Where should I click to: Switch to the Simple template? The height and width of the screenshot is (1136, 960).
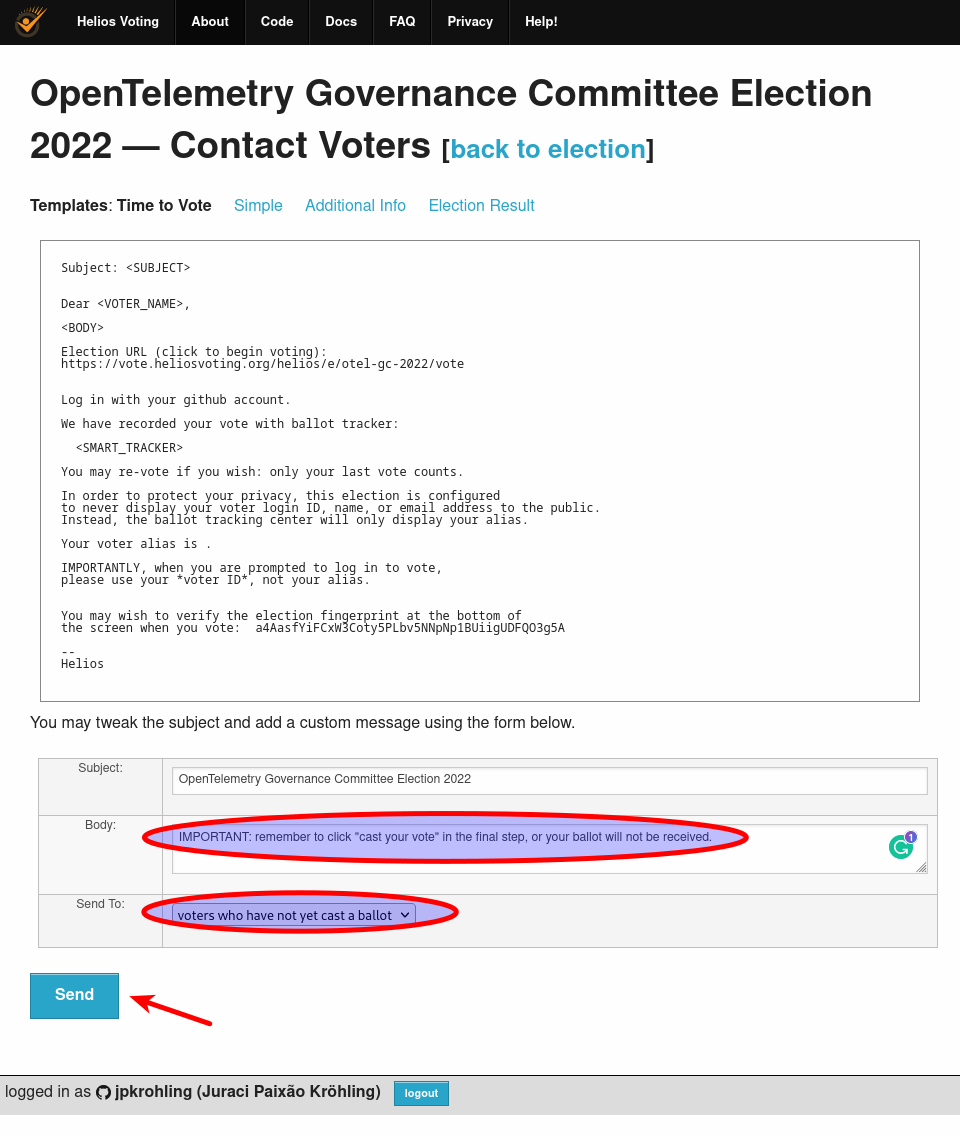click(x=258, y=205)
